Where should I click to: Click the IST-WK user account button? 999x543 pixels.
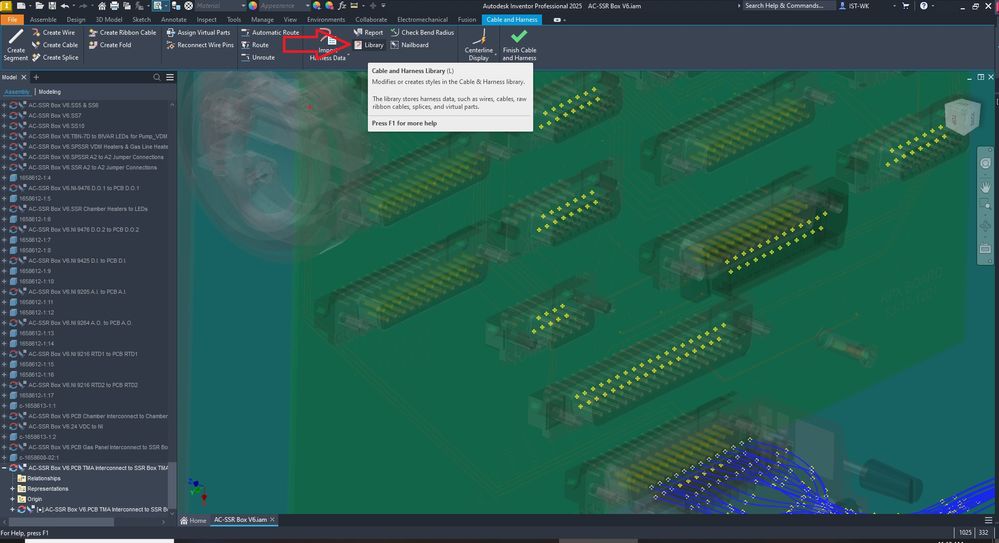855,6
